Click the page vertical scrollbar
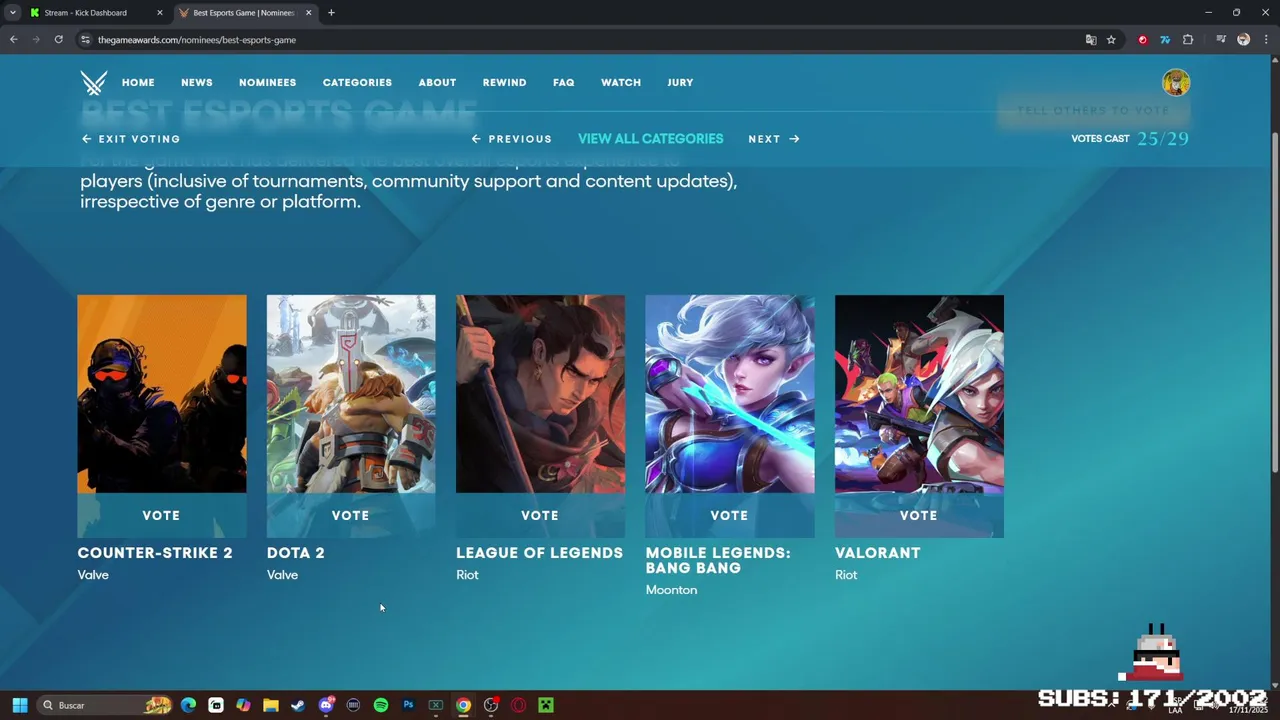The image size is (1280, 720). tap(1273, 300)
